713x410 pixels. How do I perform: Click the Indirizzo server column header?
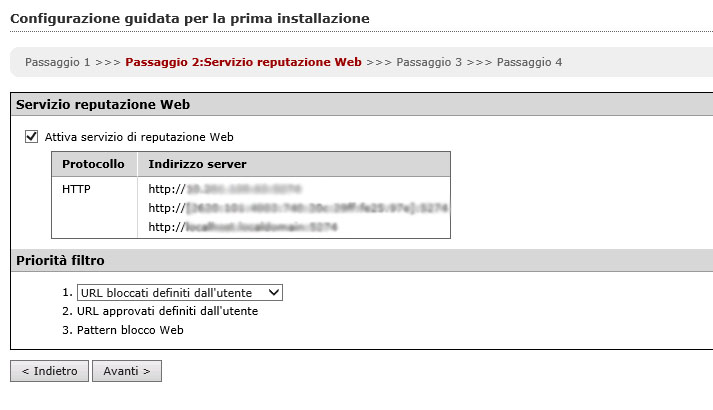pyautogui.click(x=197, y=164)
